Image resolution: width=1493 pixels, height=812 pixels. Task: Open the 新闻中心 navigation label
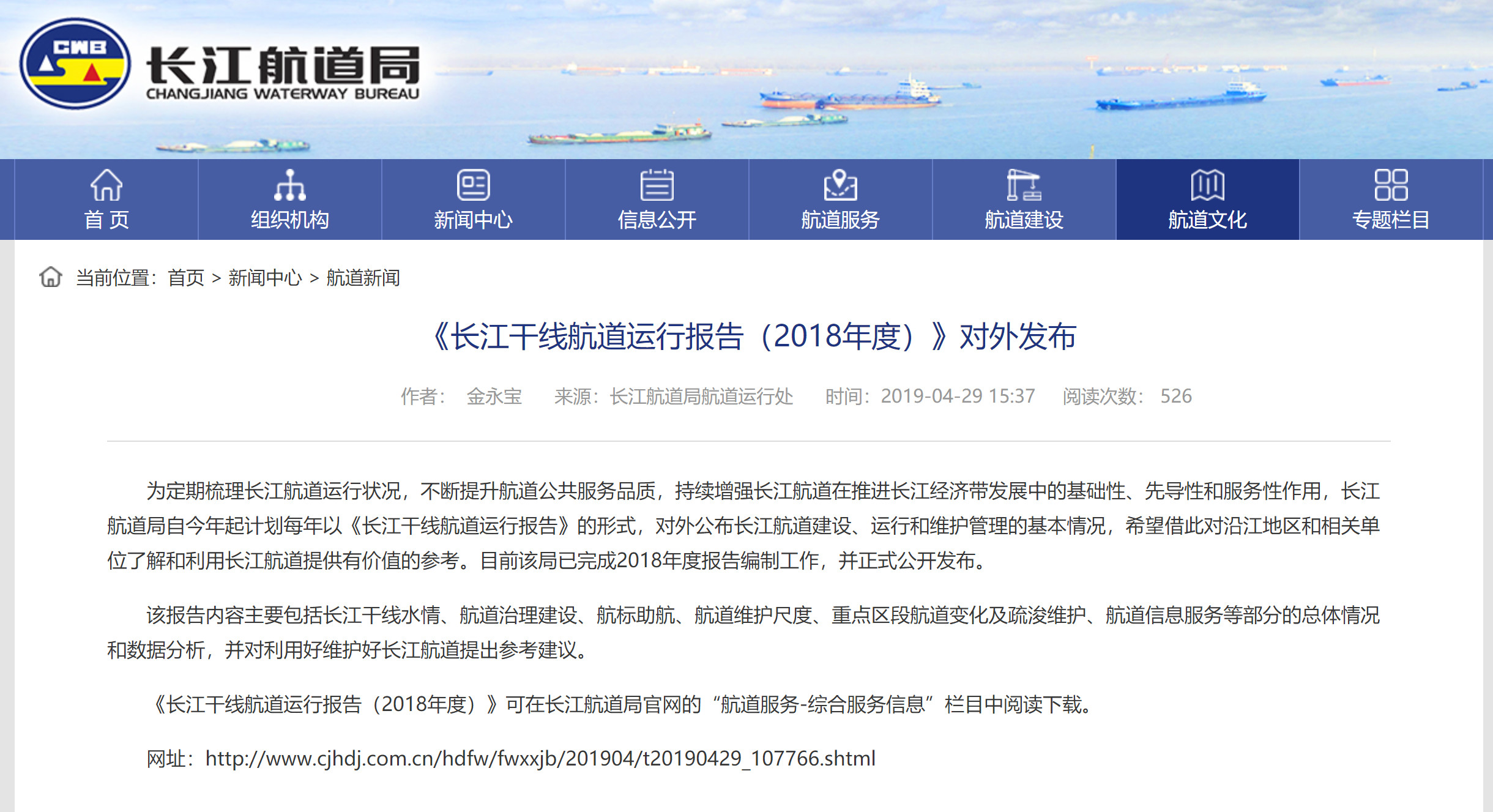click(x=473, y=220)
